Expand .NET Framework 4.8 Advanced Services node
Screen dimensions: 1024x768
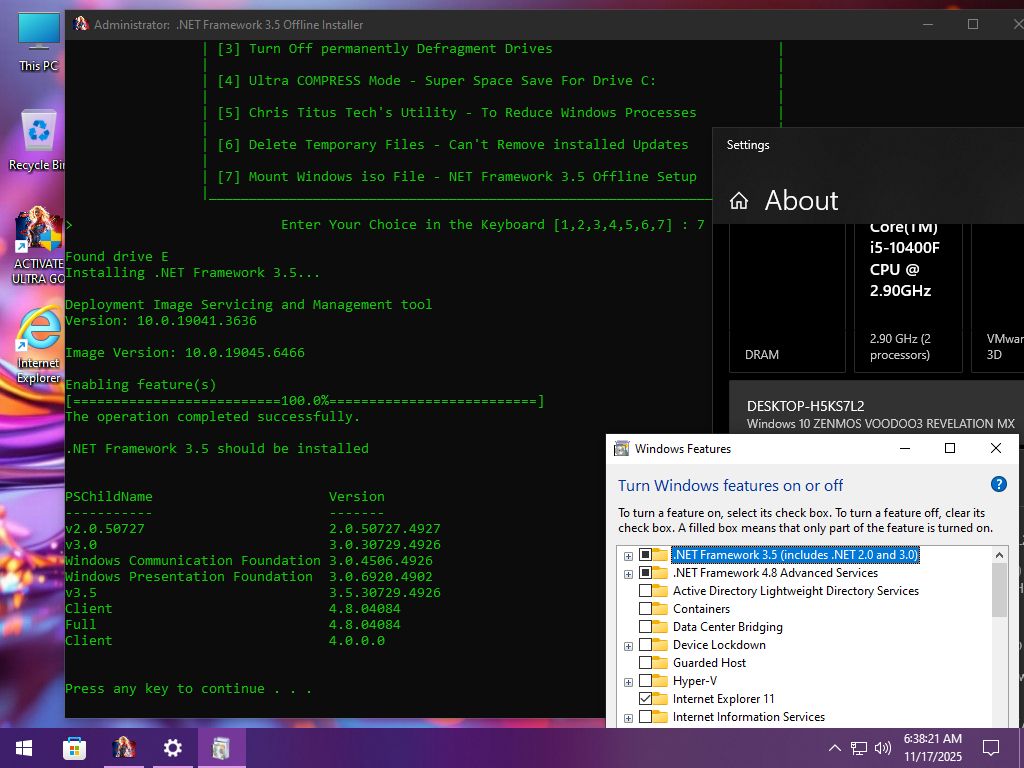click(x=628, y=575)
